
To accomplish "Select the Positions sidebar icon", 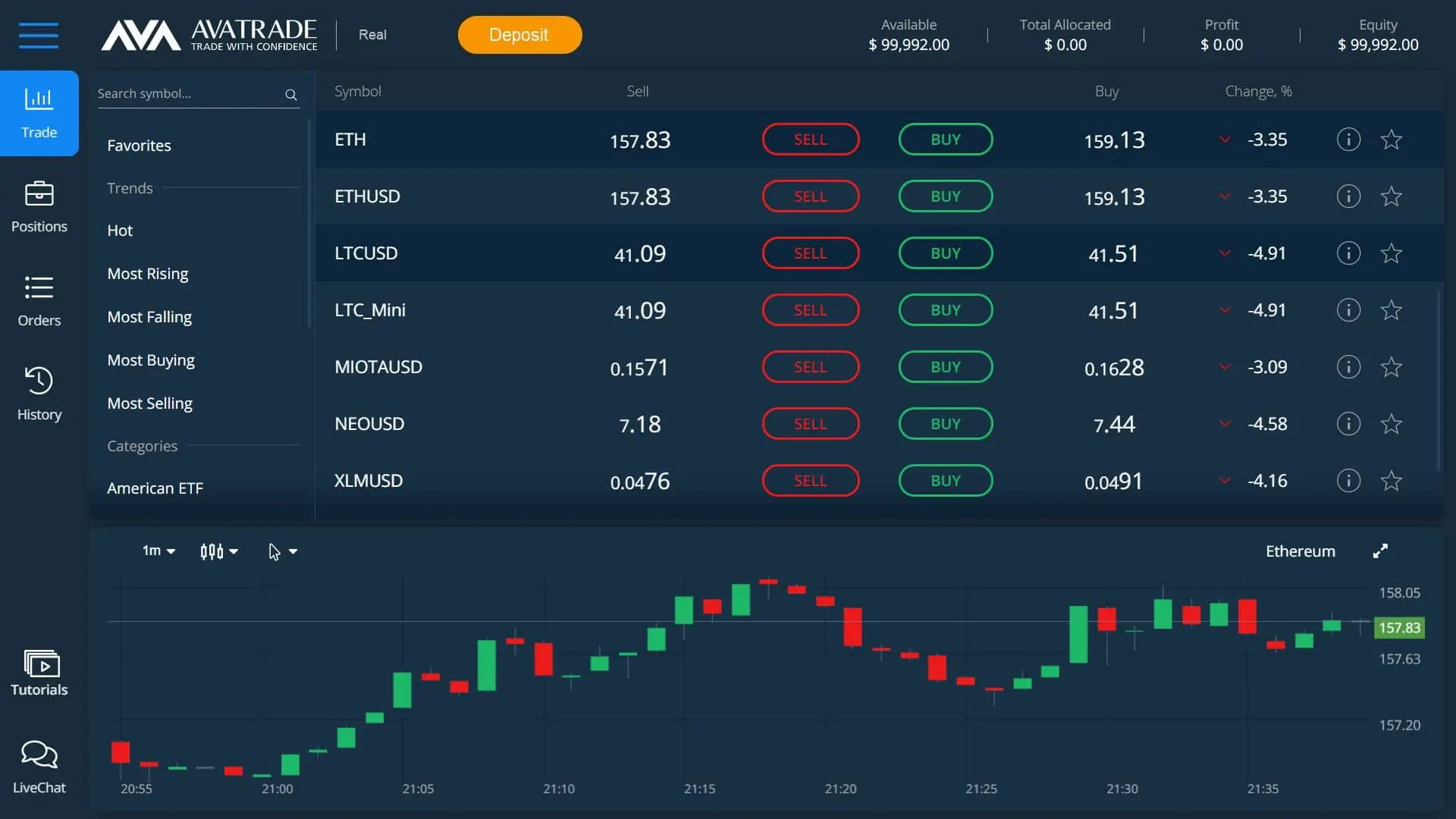I will (x=39, y=206).
